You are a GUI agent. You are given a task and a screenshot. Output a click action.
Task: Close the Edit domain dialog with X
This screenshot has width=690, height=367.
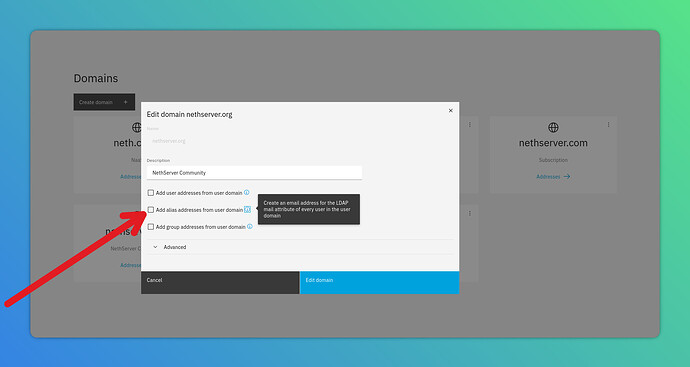click(x=451, y=110)
